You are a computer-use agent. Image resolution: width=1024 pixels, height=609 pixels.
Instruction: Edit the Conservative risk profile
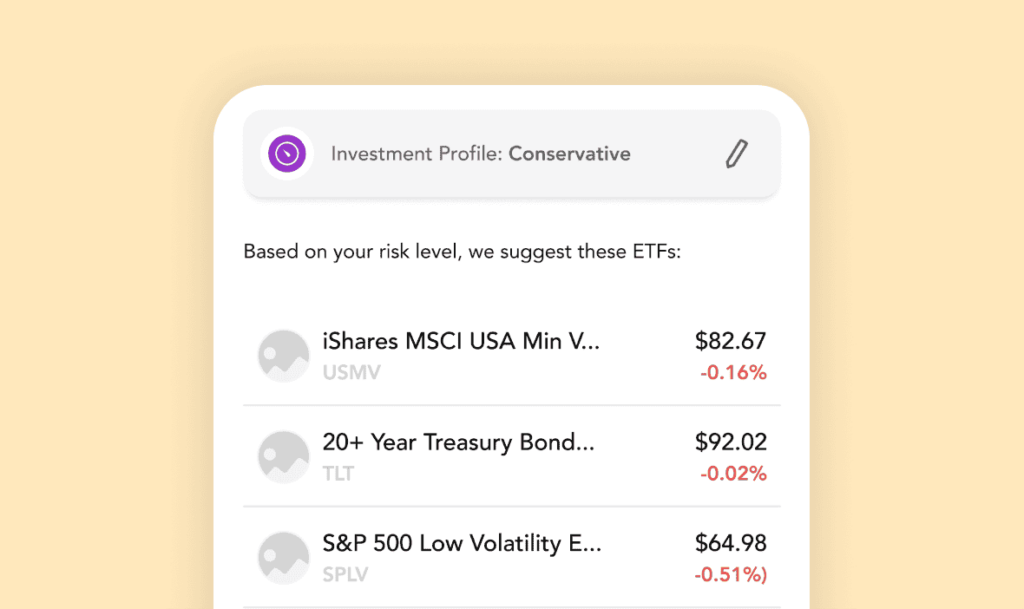pyautogui.click(x=736, y=153)
